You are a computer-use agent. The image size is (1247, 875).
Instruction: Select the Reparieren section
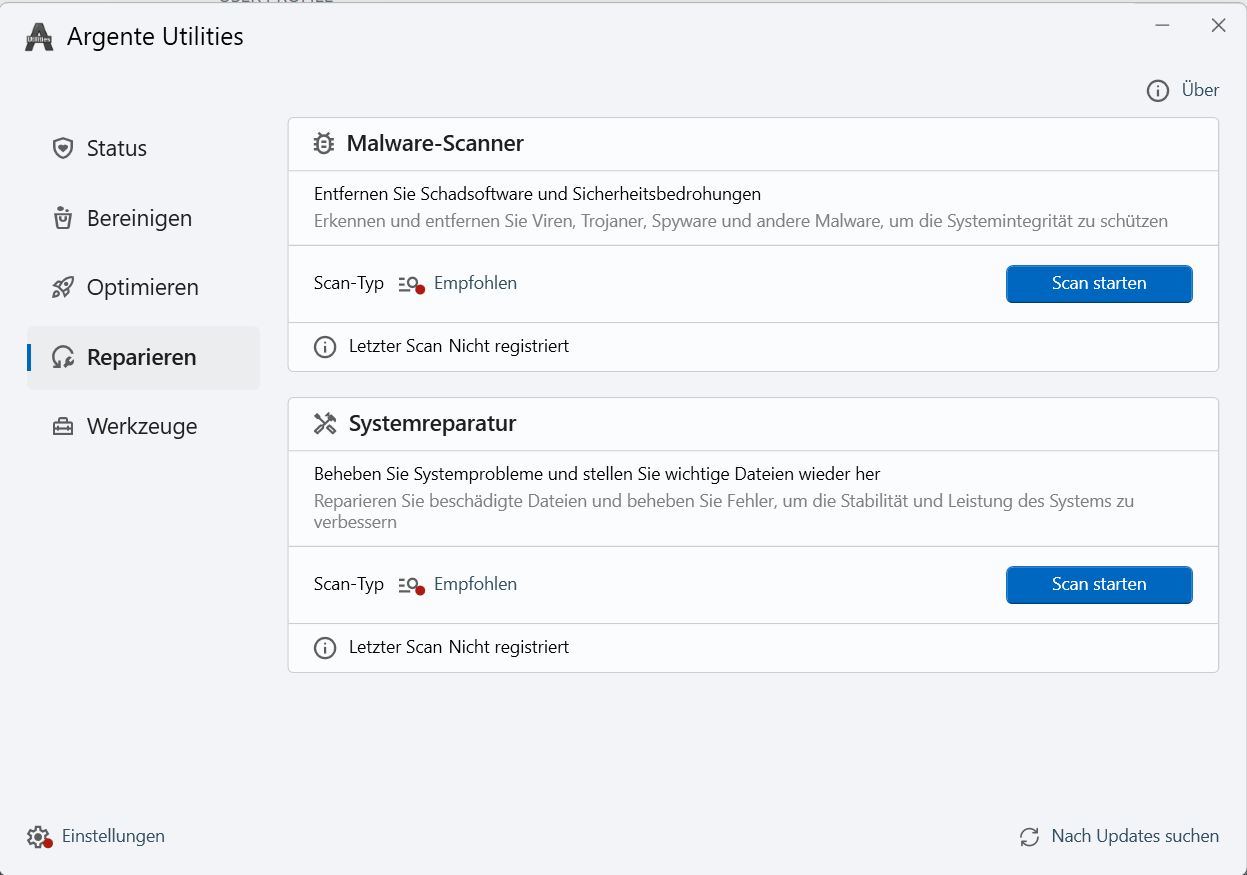pyautogui.click(x=141, y=358)
